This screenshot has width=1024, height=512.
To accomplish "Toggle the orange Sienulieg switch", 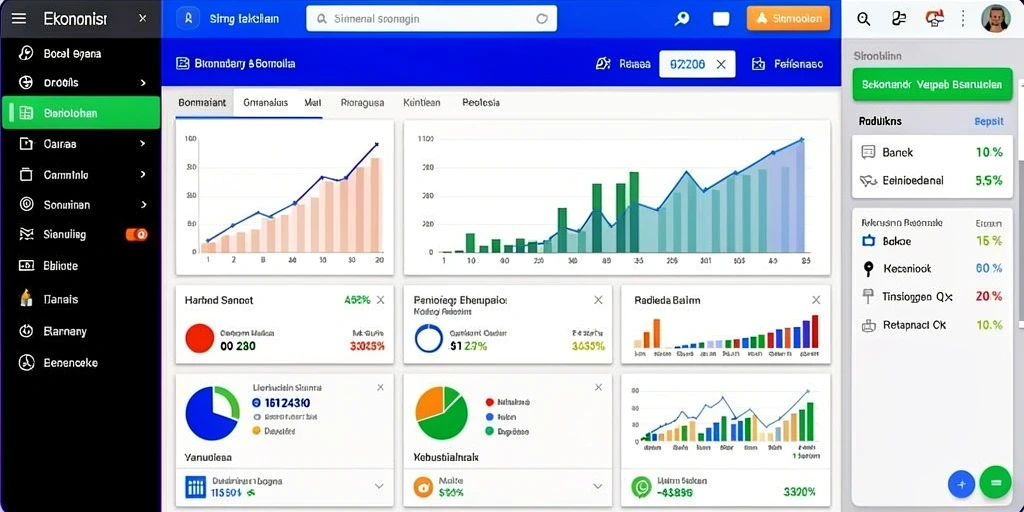I will pos(136,234).
